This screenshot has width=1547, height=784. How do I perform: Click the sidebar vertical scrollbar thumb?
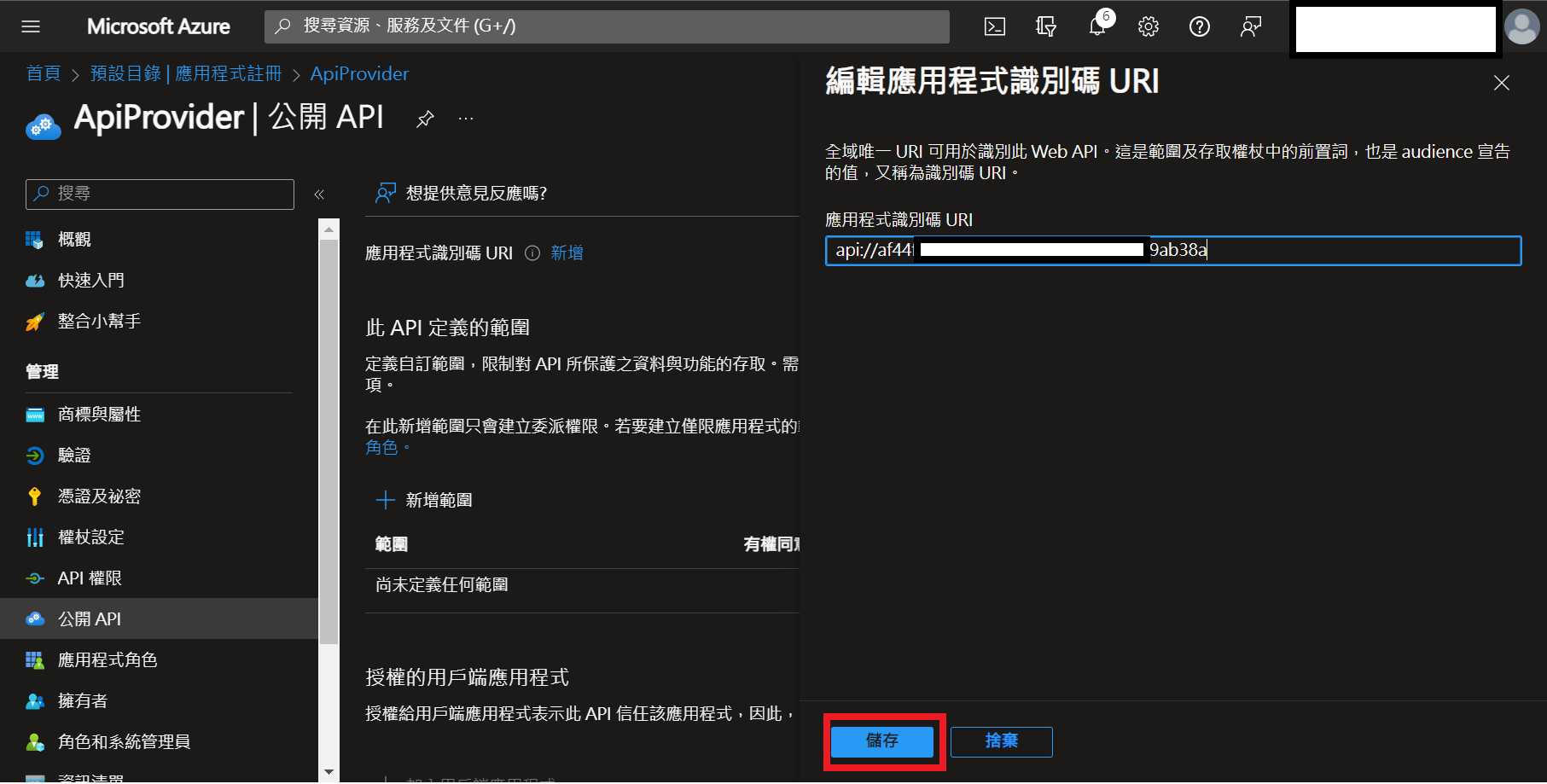pyautogui.click(x=329, y=442)
